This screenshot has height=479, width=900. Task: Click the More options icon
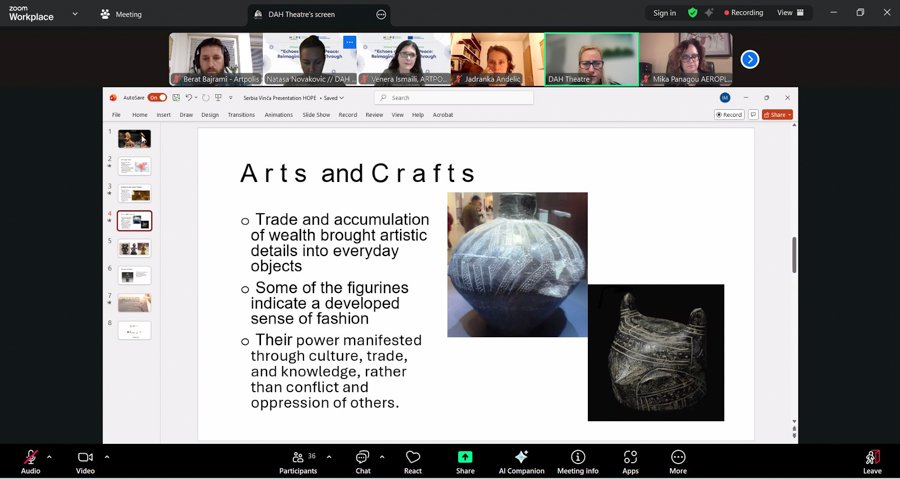click(x=678, y=459)
